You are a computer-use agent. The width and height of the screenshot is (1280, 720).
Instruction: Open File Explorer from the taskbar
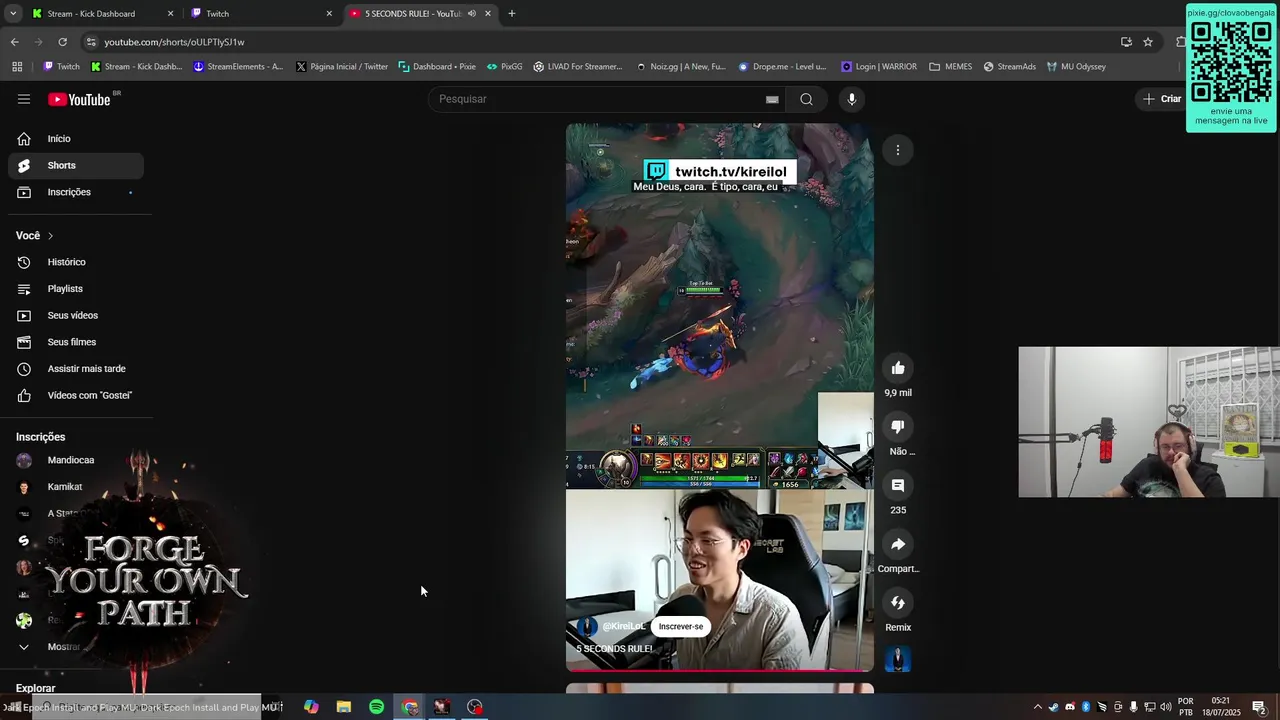click(x=343, y=707)
